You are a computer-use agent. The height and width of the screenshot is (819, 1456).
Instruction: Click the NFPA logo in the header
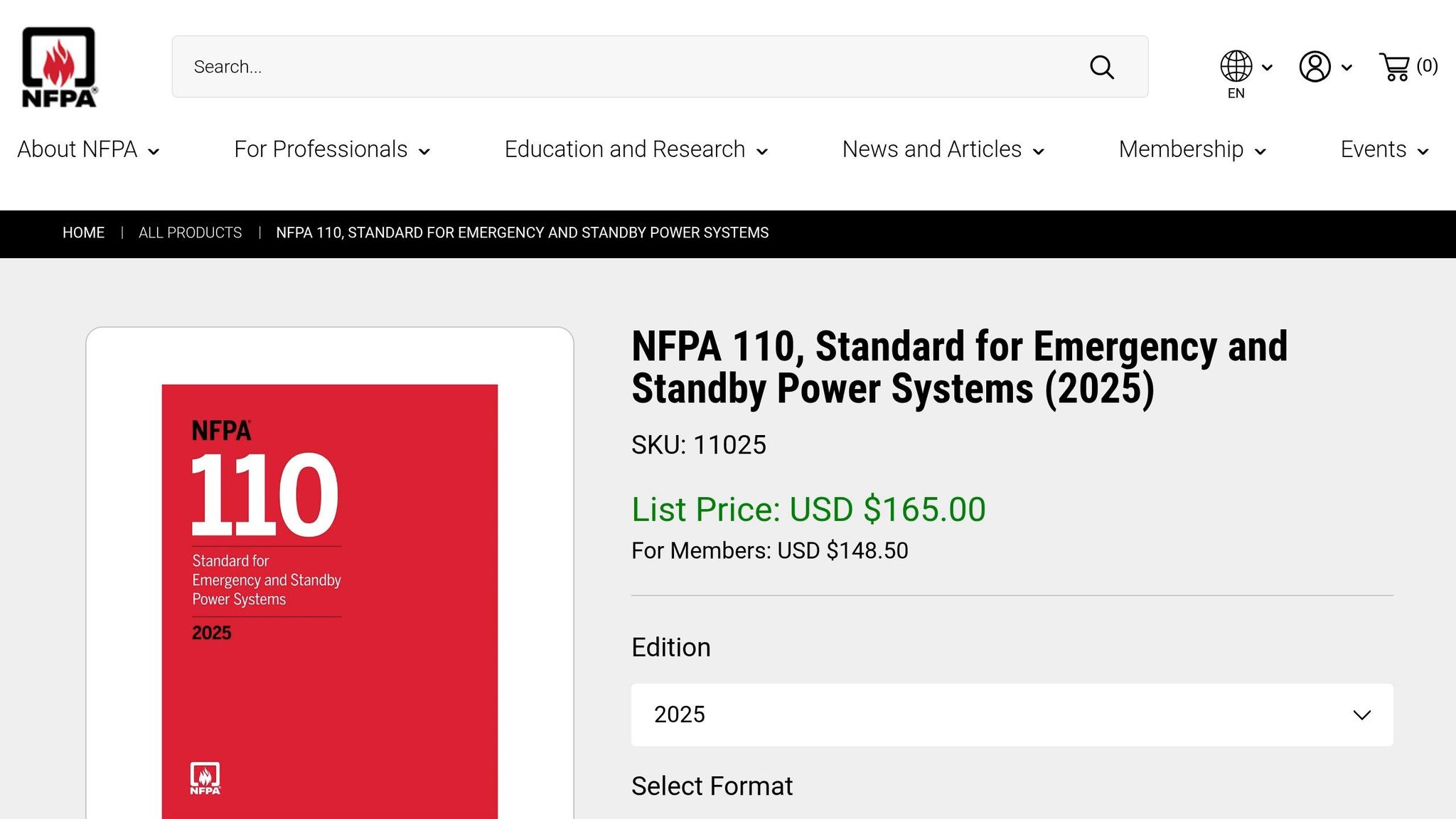(x=59, y=68)
